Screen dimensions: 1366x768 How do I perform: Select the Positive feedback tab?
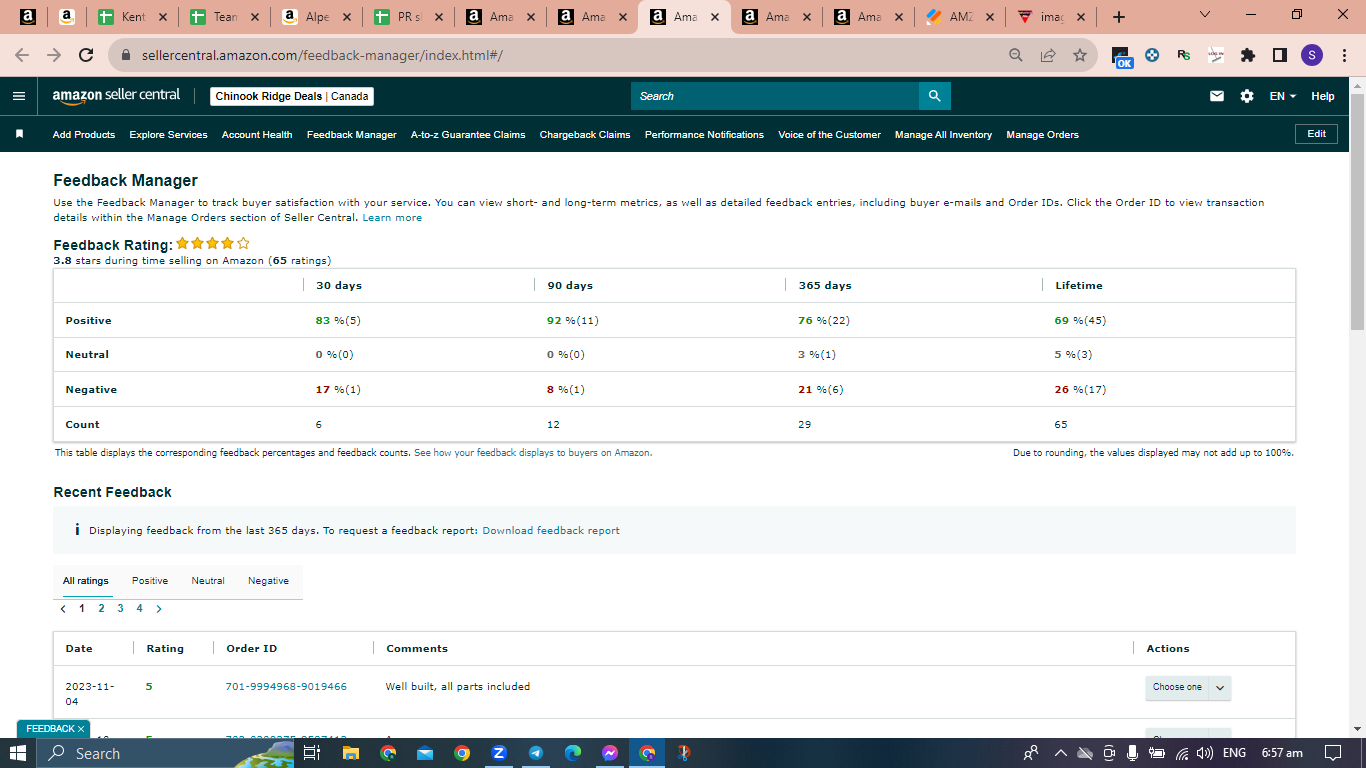click(150, 581)
